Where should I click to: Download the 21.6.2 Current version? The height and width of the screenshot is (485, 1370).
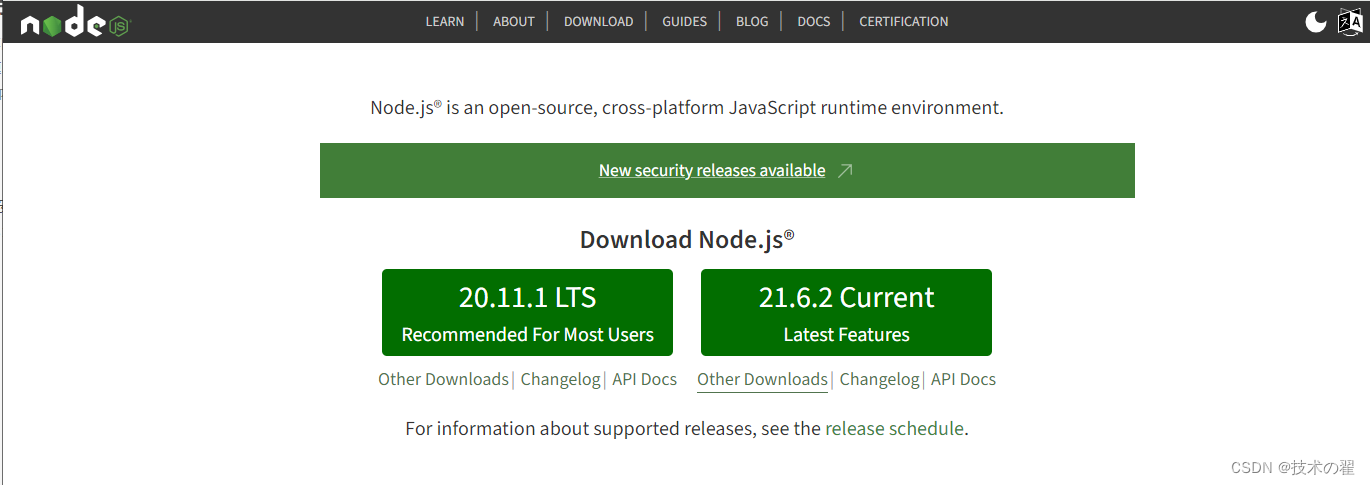846,312
